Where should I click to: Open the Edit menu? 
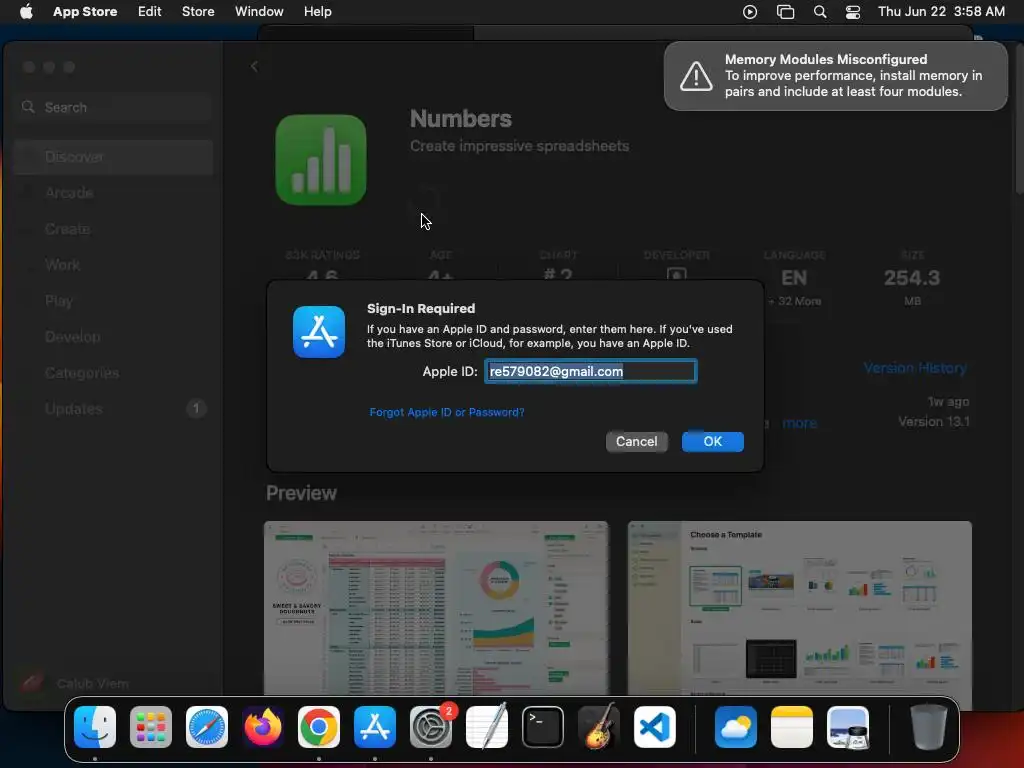point(150,11)
